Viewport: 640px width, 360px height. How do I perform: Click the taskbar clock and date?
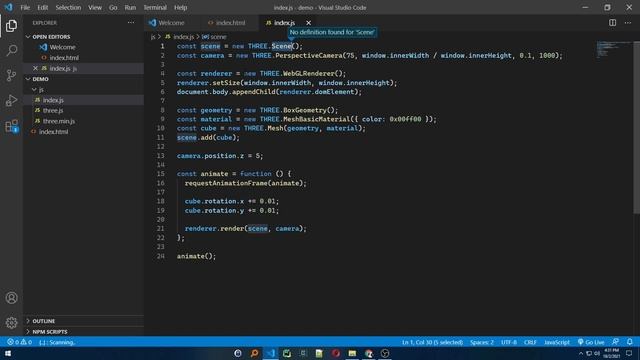611,353
